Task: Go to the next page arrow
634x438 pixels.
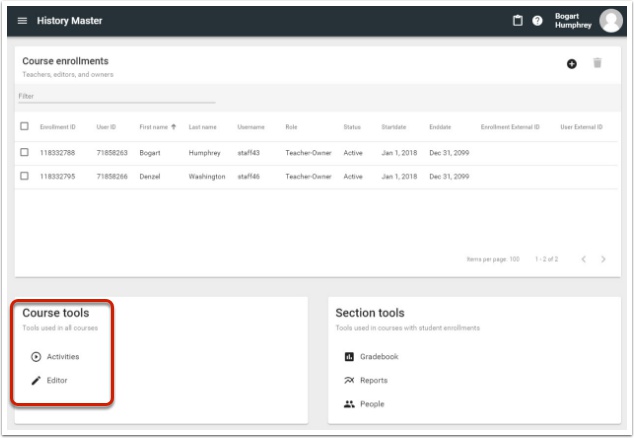Action: 603,259
